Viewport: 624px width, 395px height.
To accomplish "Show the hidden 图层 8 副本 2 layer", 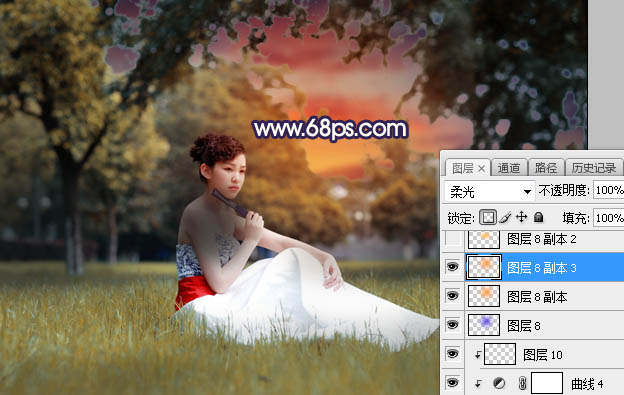I will click(x=453, y=239).
